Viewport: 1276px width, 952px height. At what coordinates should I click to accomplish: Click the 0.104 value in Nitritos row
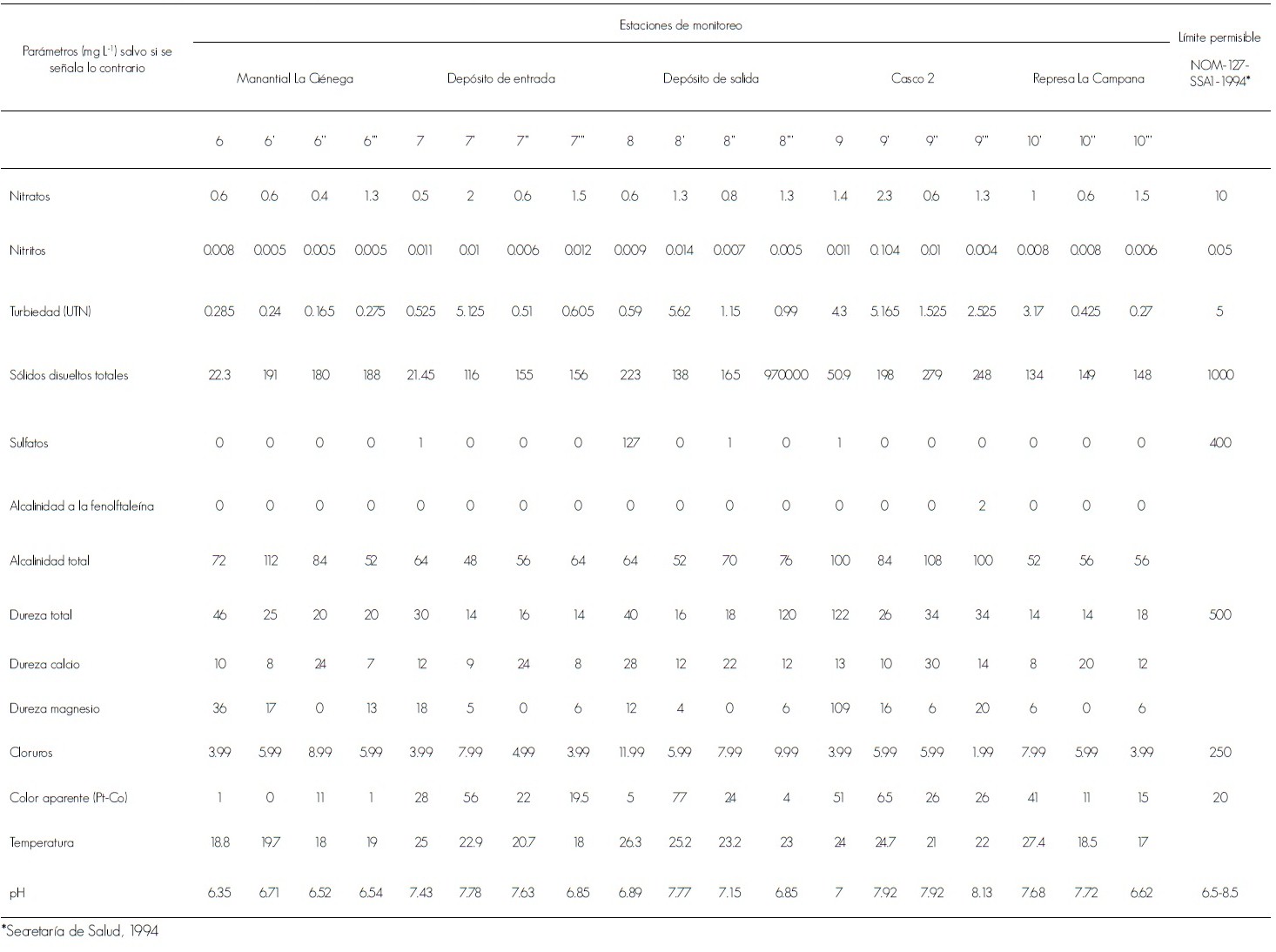click(884, 251)
